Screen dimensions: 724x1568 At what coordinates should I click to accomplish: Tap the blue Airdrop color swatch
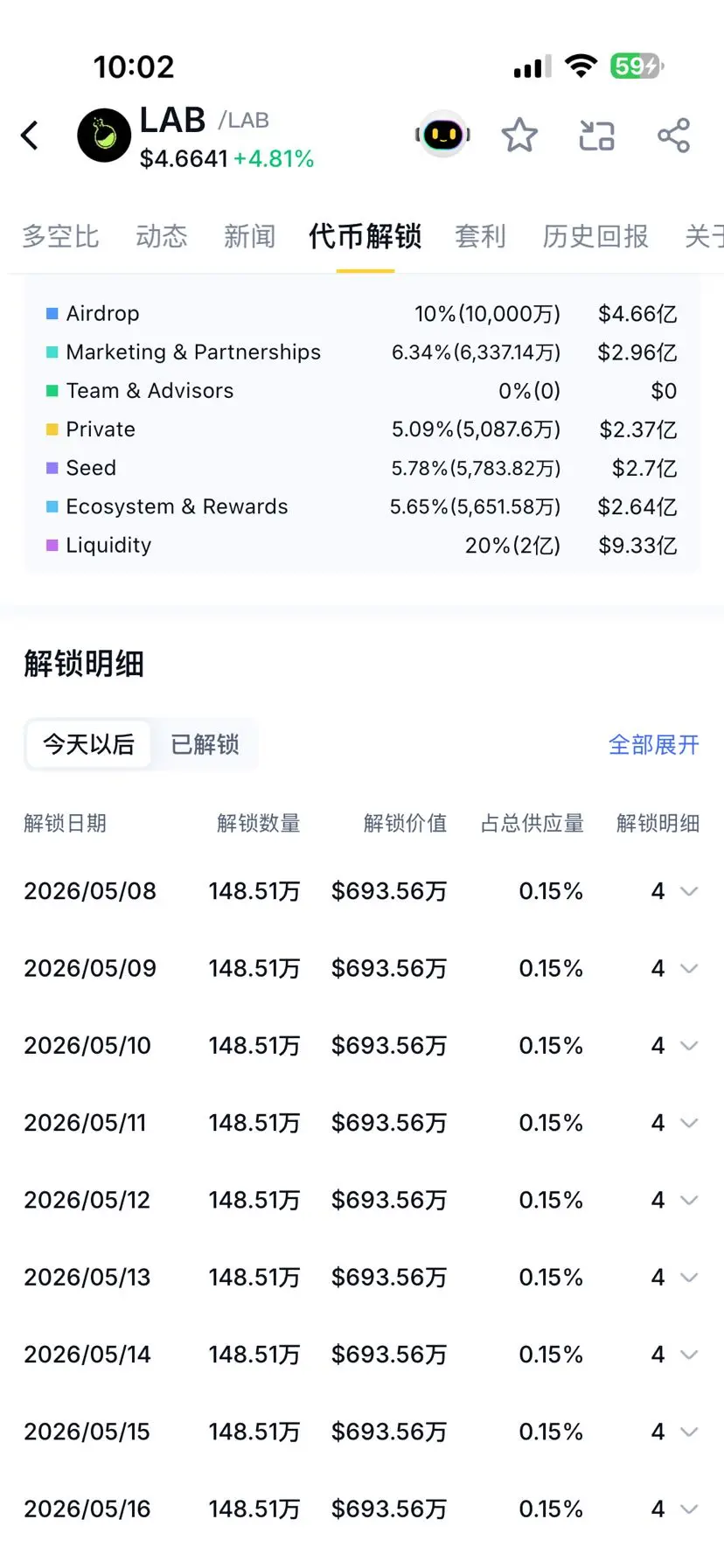52,313
